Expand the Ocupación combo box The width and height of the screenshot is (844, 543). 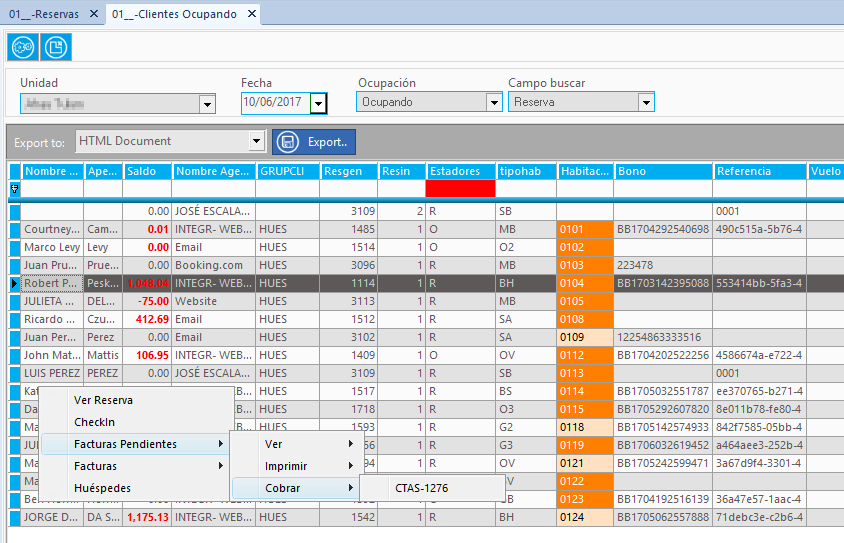(494, 102)
